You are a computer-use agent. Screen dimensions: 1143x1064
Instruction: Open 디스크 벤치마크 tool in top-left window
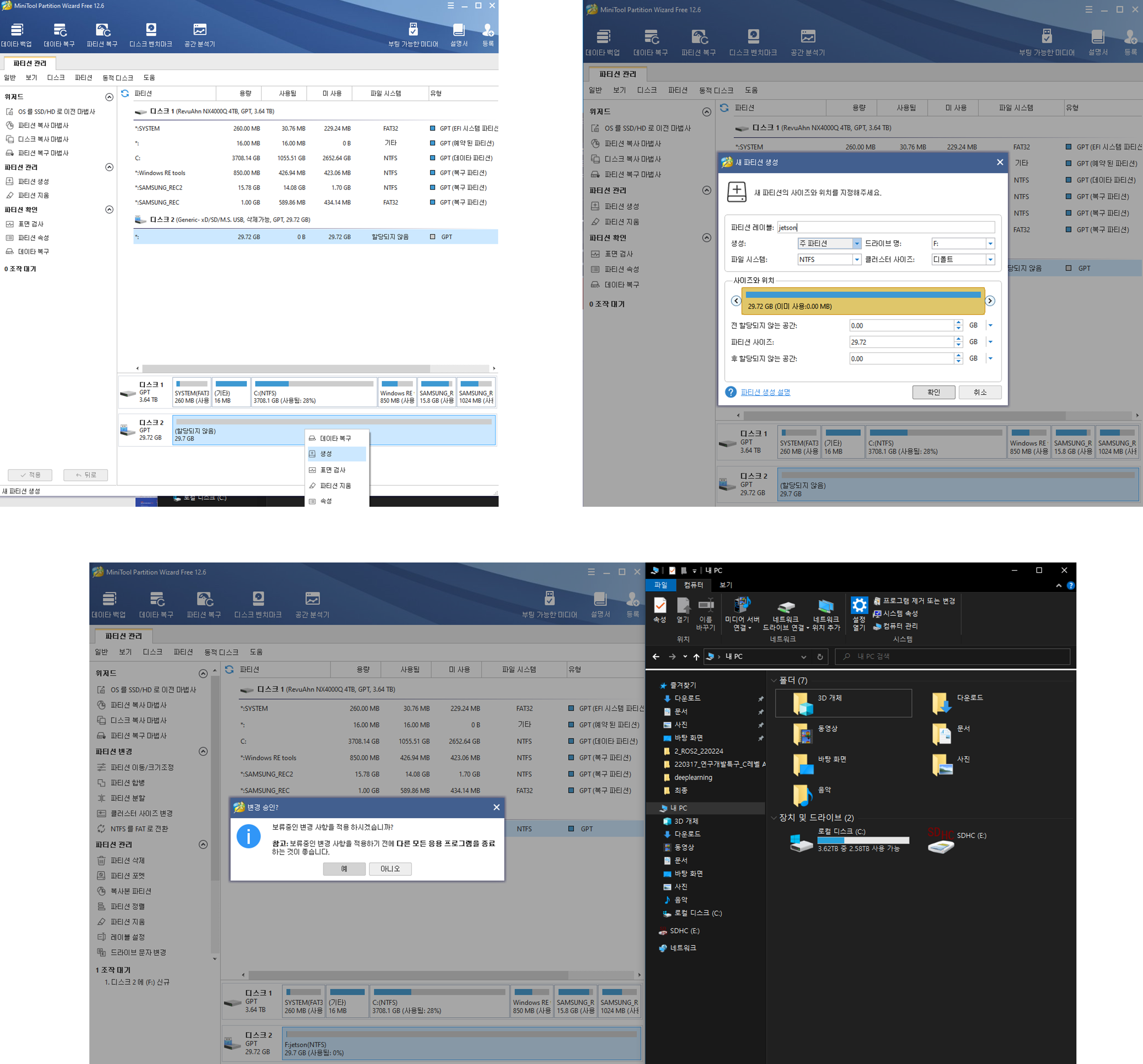pyautogui.click(x=151, y=30)
